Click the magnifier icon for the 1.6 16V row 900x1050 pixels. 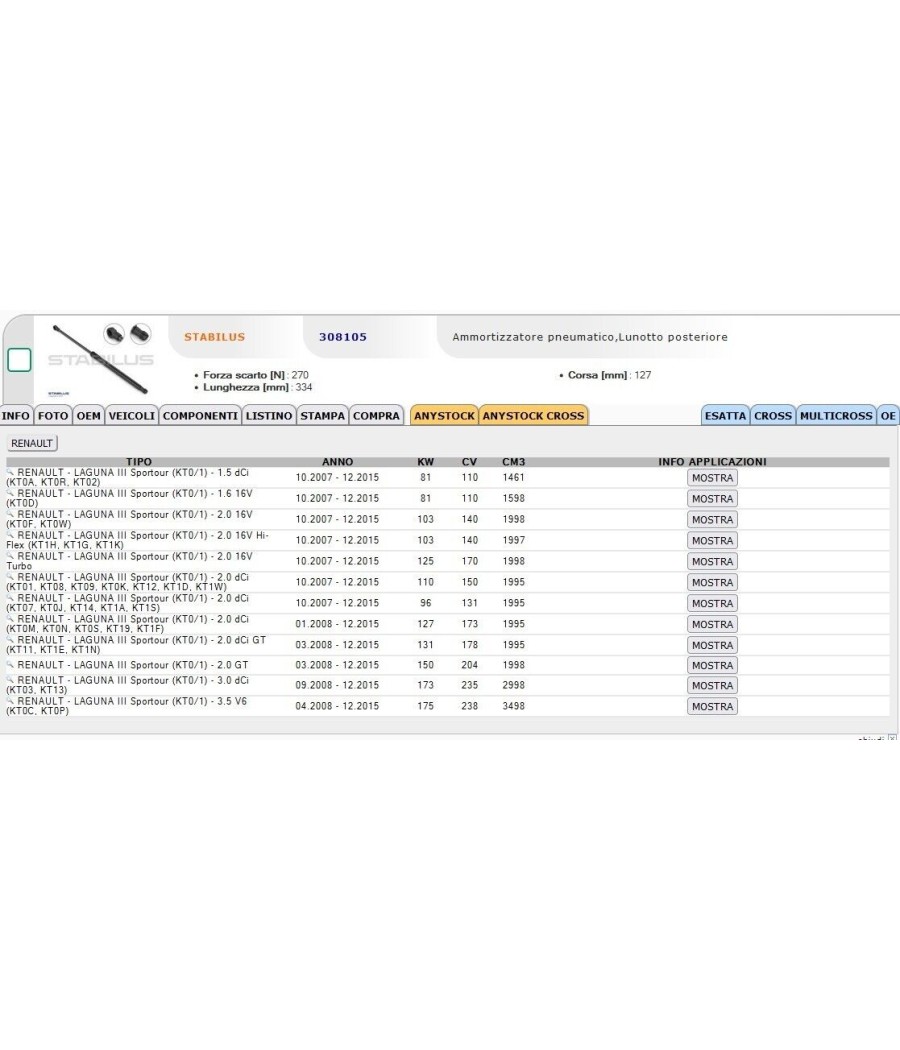pos(10,493)
